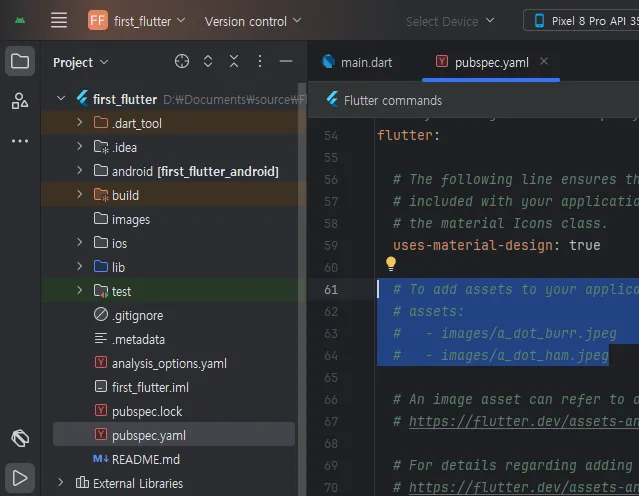This screenshot has height=496, width=639.
Task: Click the .dart_tool folder name
Action: click(137, 123)
